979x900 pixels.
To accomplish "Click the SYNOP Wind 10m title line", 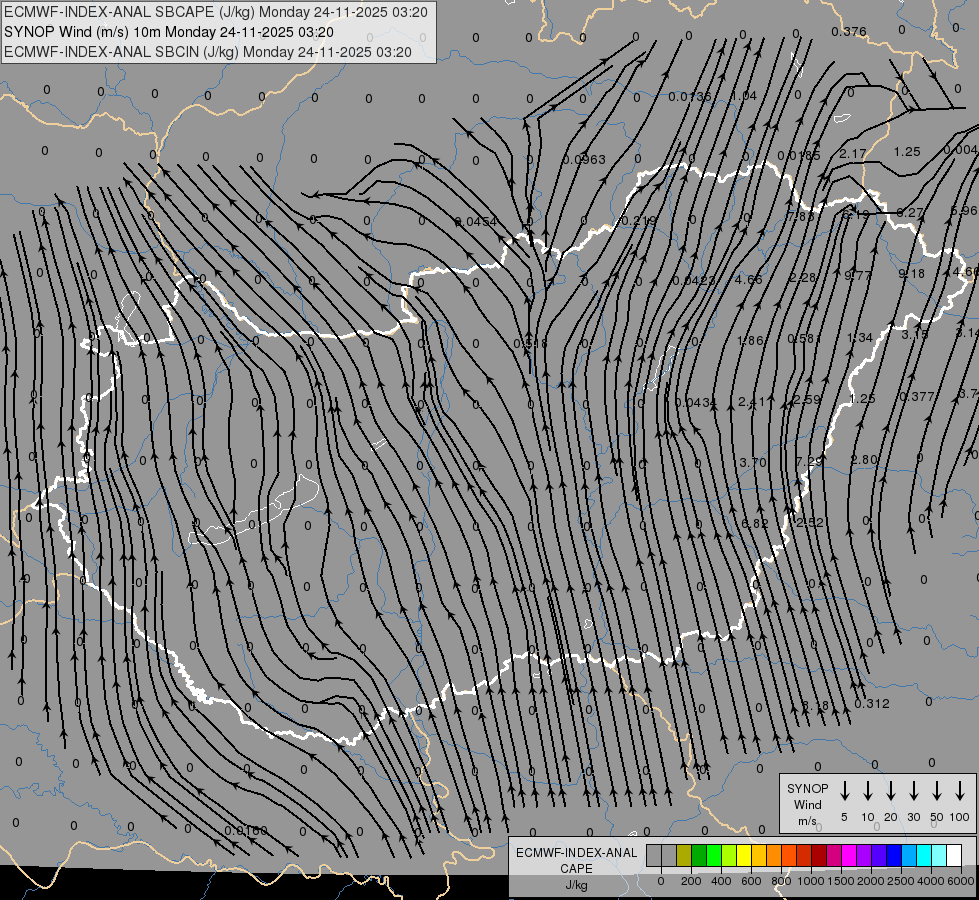I will 169,32.
